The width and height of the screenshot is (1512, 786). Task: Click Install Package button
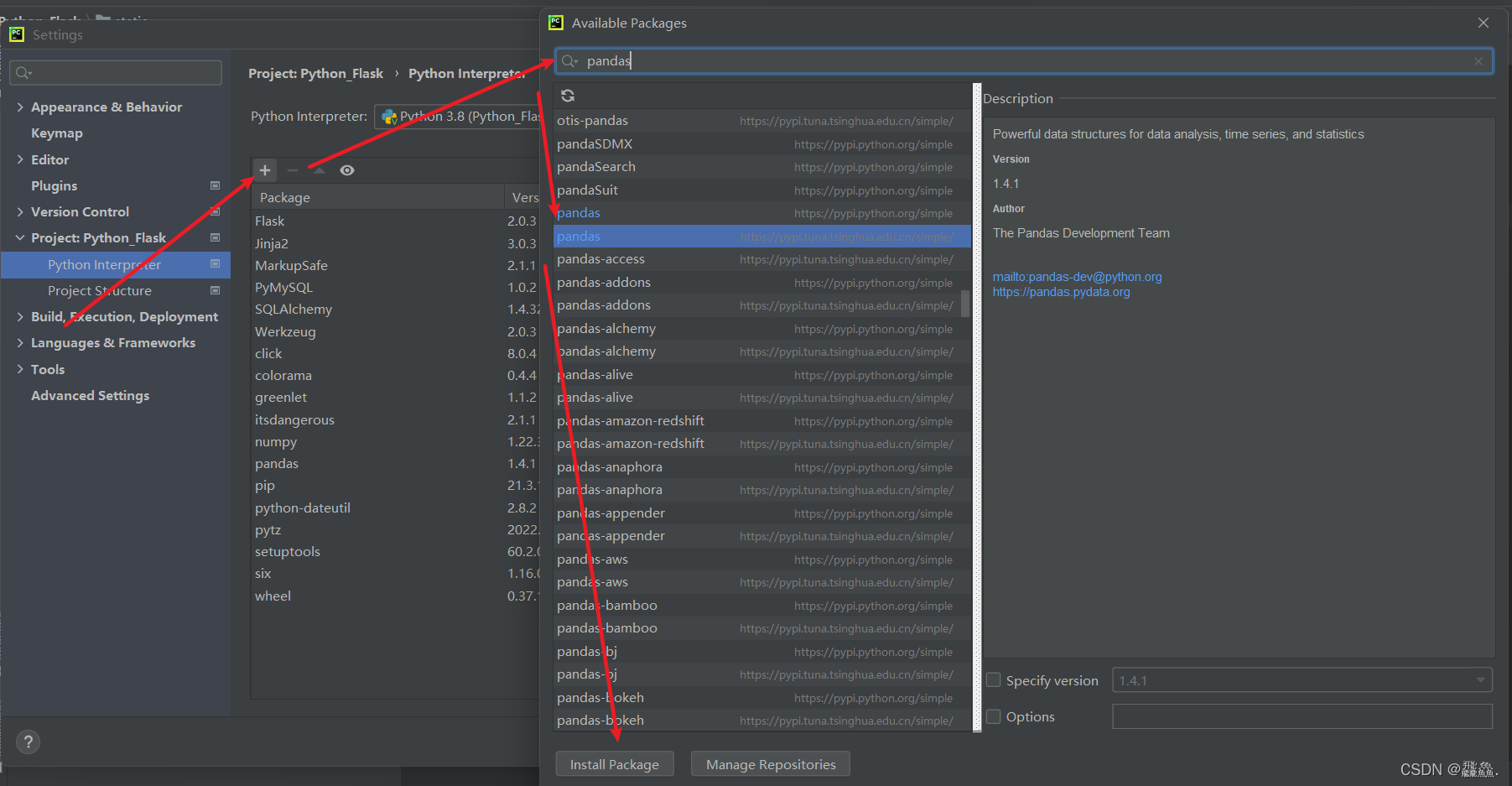[615, 764]
